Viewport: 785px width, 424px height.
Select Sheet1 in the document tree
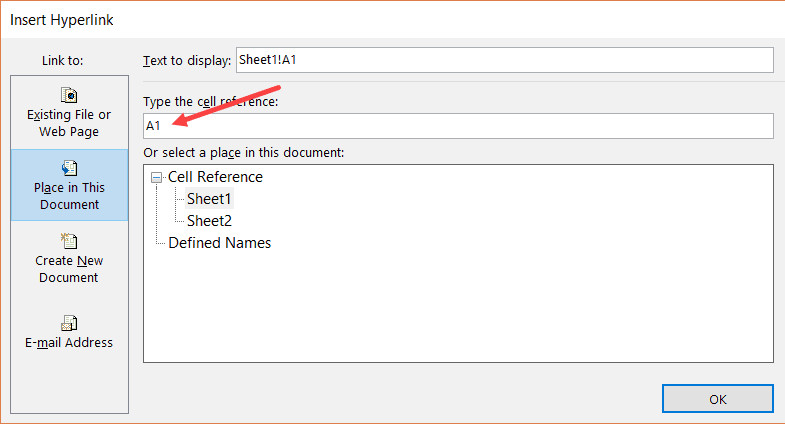[209, 199]
